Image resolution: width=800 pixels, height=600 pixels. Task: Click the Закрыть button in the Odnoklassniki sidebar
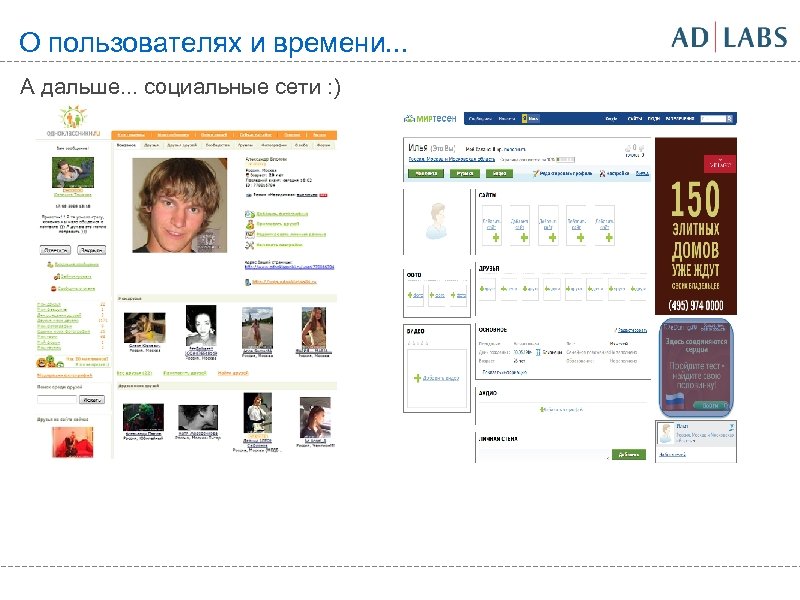point(91,250)
